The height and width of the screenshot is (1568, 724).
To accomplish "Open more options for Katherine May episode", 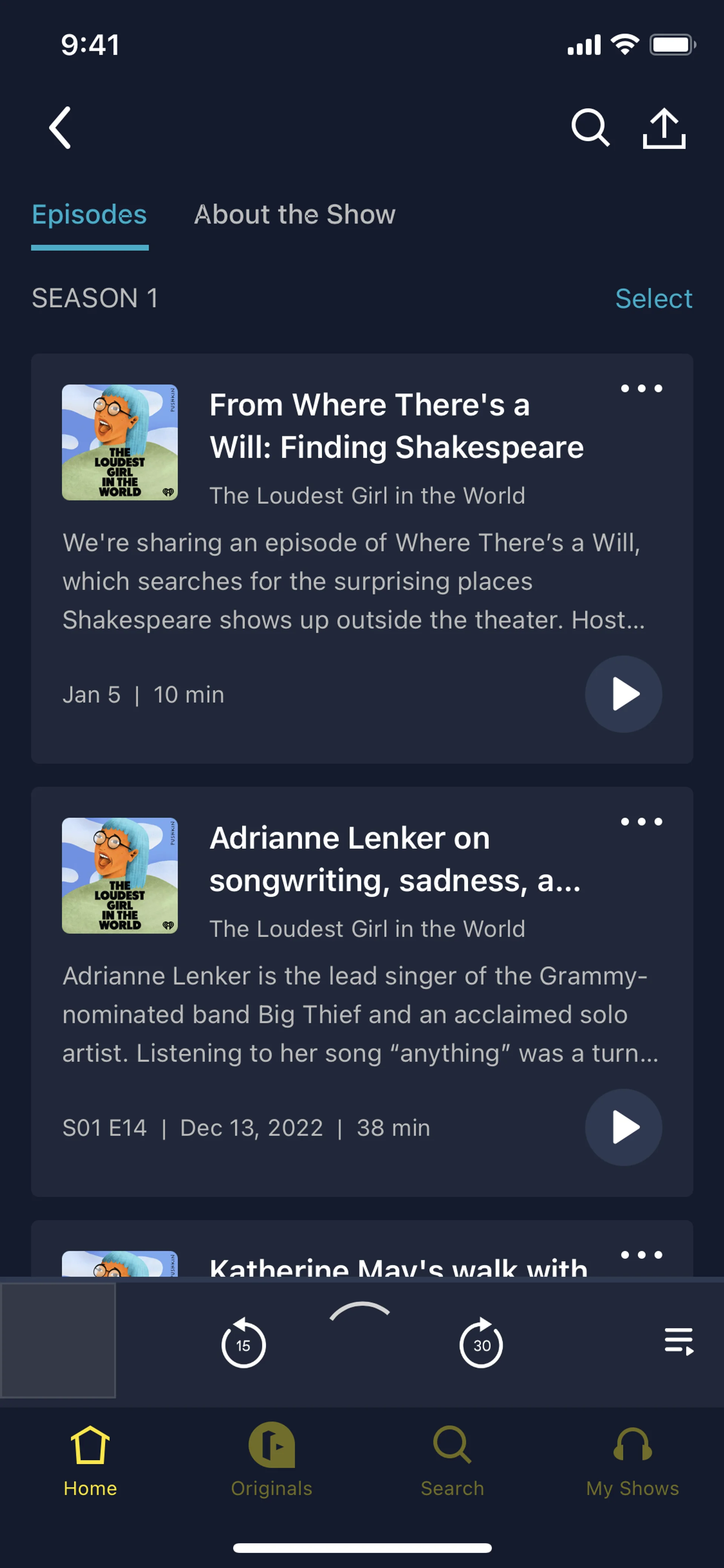I will pyautogui.click(x=641, y=1255).
